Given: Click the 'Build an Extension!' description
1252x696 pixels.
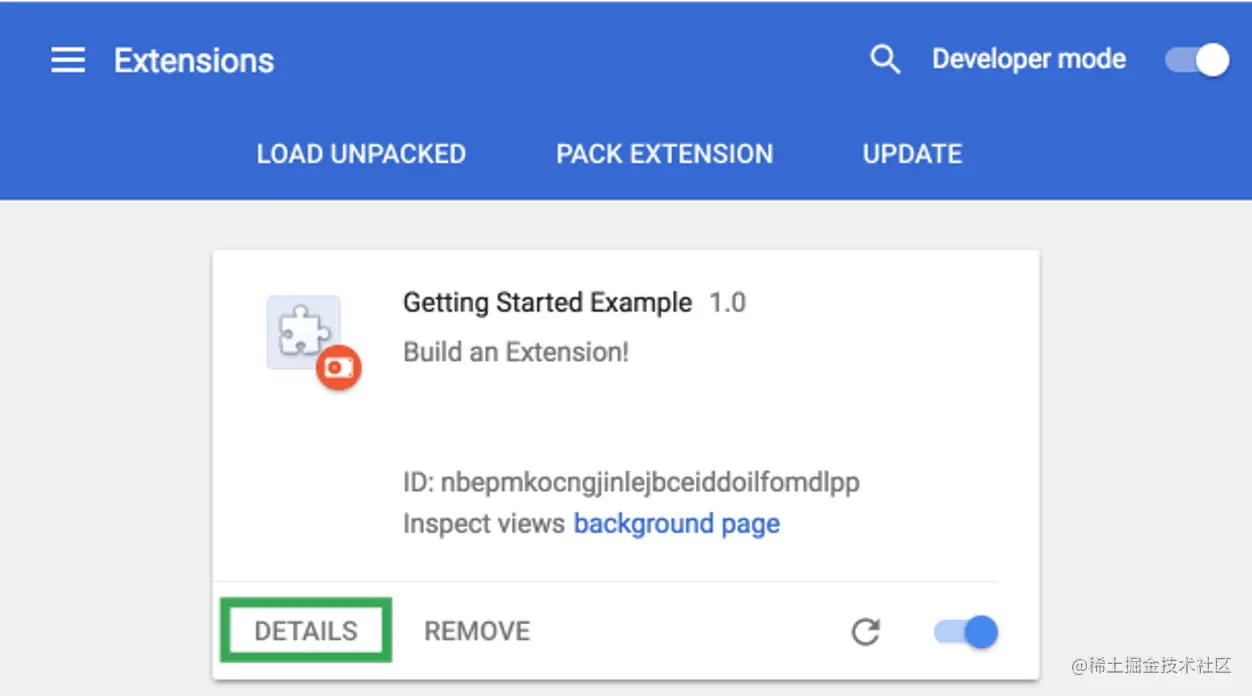Looking at the screenshot, I should point(516,353).
